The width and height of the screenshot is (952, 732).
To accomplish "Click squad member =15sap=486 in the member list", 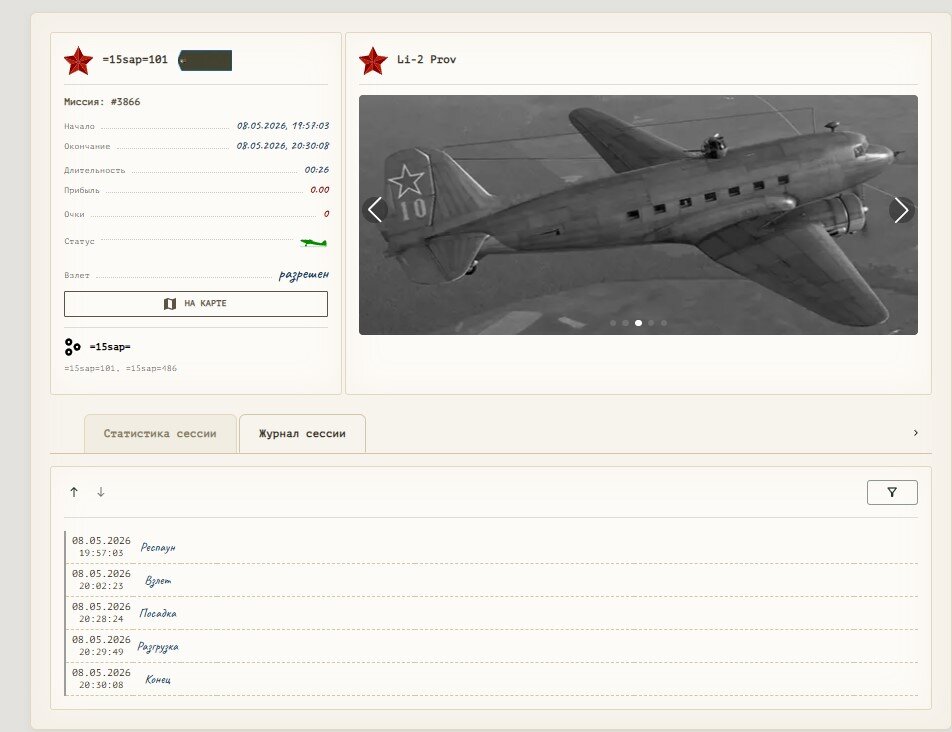I will click(151, 368).
